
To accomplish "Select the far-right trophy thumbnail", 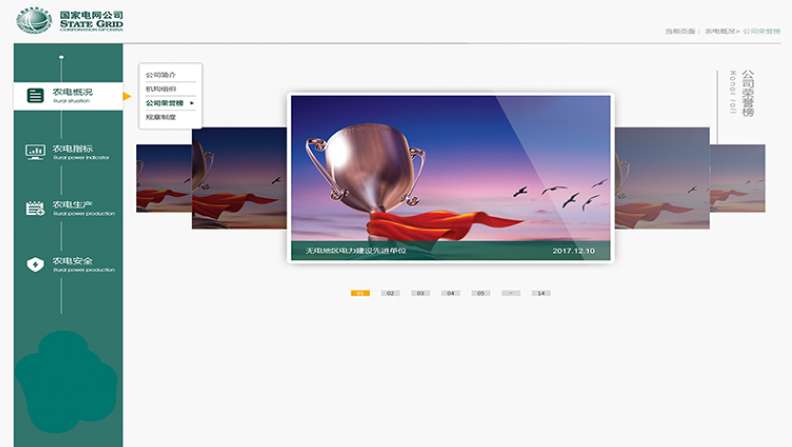I will click(x=740, y=178).
